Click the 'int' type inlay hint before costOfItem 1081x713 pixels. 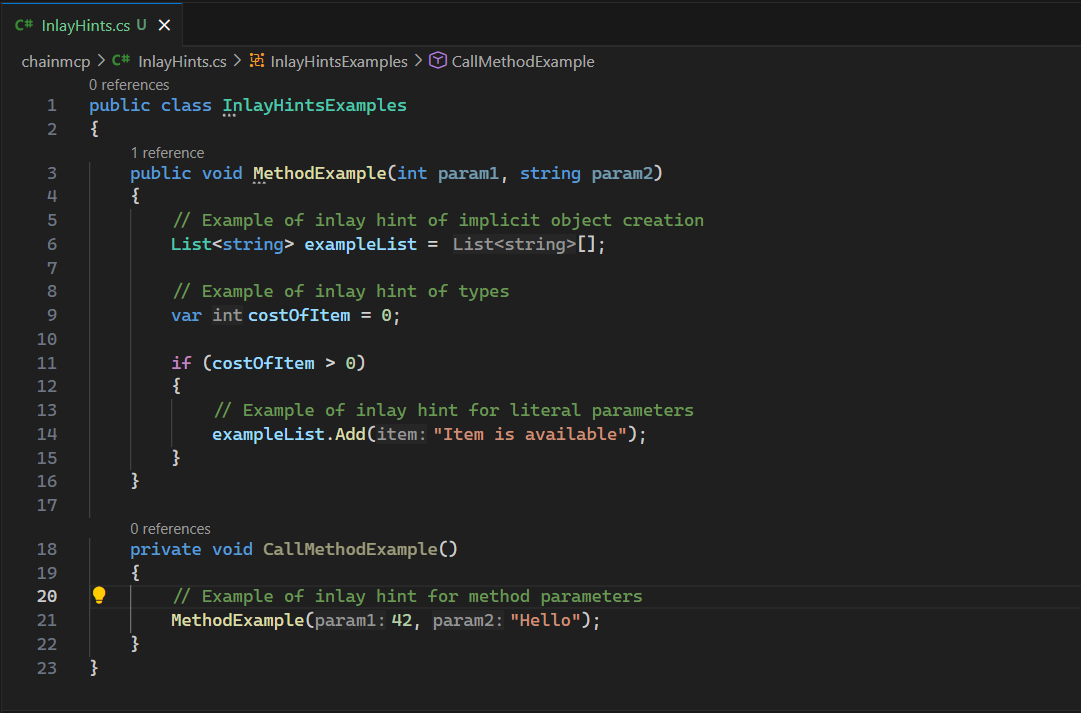(227, 316)
